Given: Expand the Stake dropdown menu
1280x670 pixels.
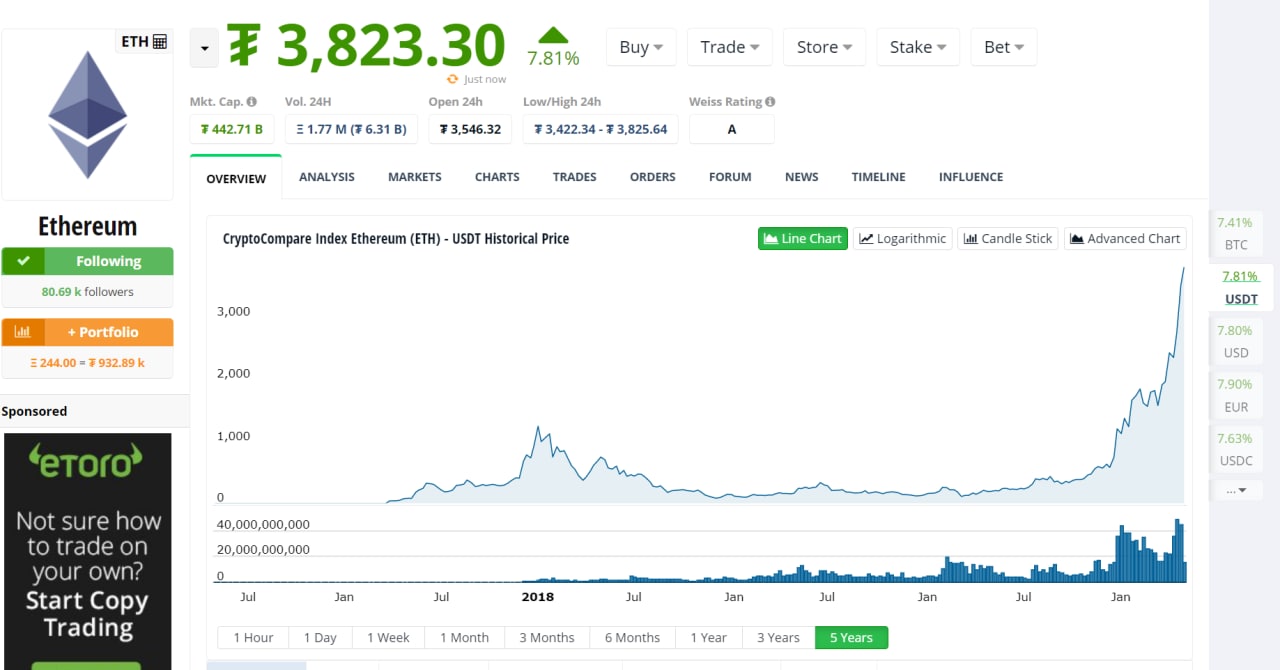Looking at the screenshot, I should (918, 47).
